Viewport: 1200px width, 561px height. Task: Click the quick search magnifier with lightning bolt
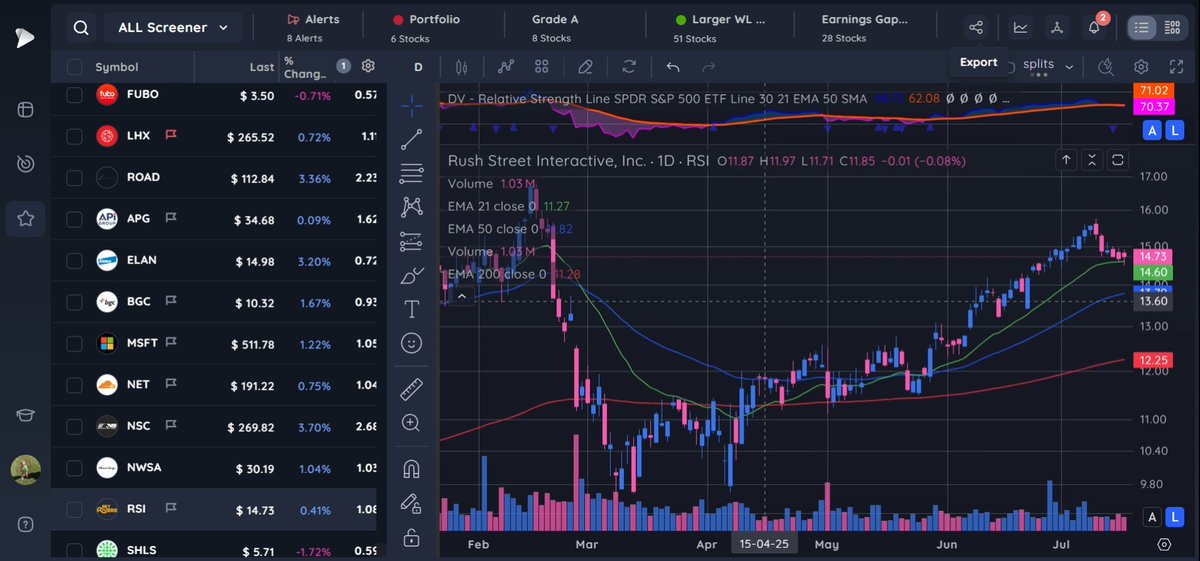coord(1106,67)
